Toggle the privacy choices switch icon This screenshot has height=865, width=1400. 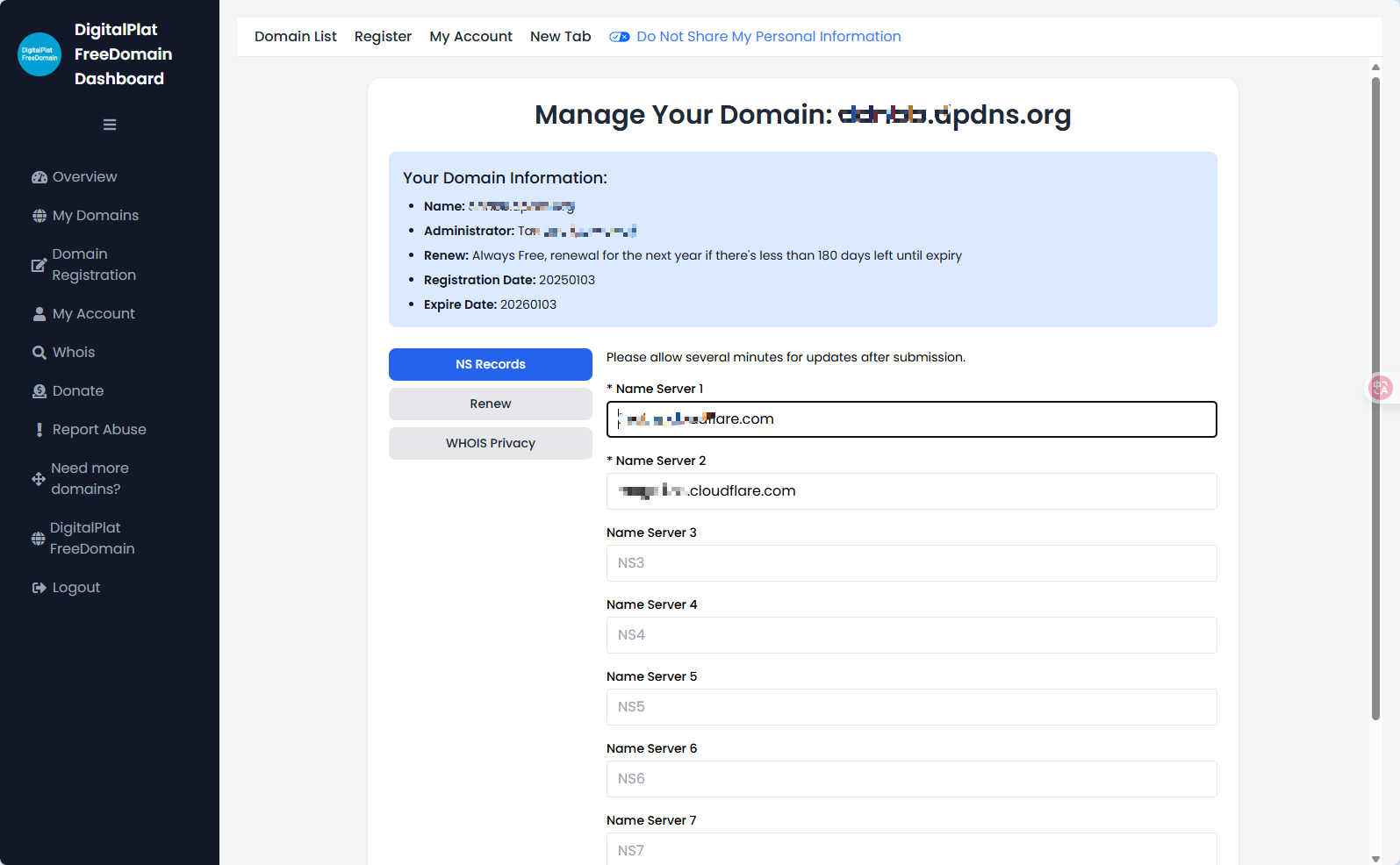(620, 37)
